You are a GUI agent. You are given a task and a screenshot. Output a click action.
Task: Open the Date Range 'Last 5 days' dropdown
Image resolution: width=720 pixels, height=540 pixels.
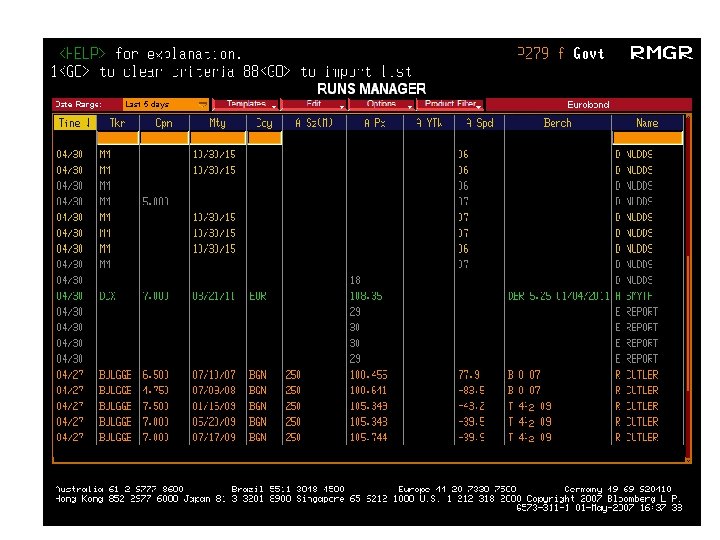coord(166,104)
